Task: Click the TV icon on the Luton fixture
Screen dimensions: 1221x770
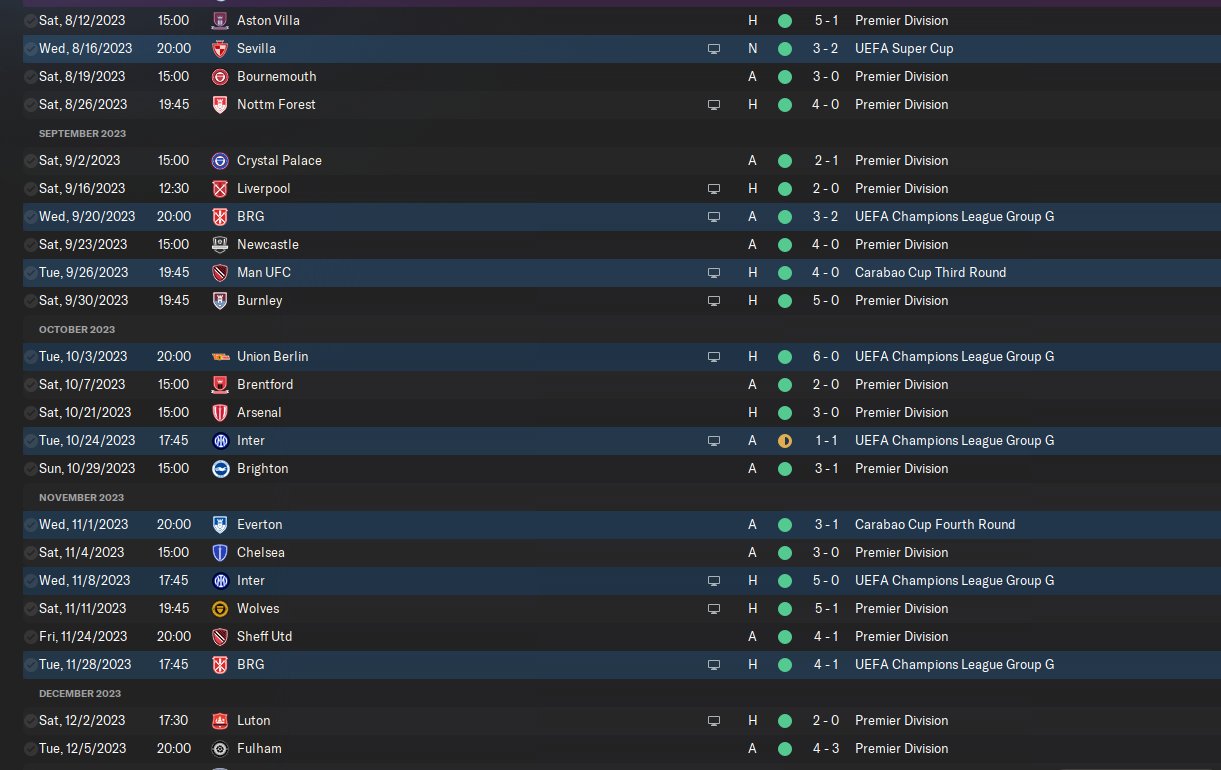Action: point(713,720)
